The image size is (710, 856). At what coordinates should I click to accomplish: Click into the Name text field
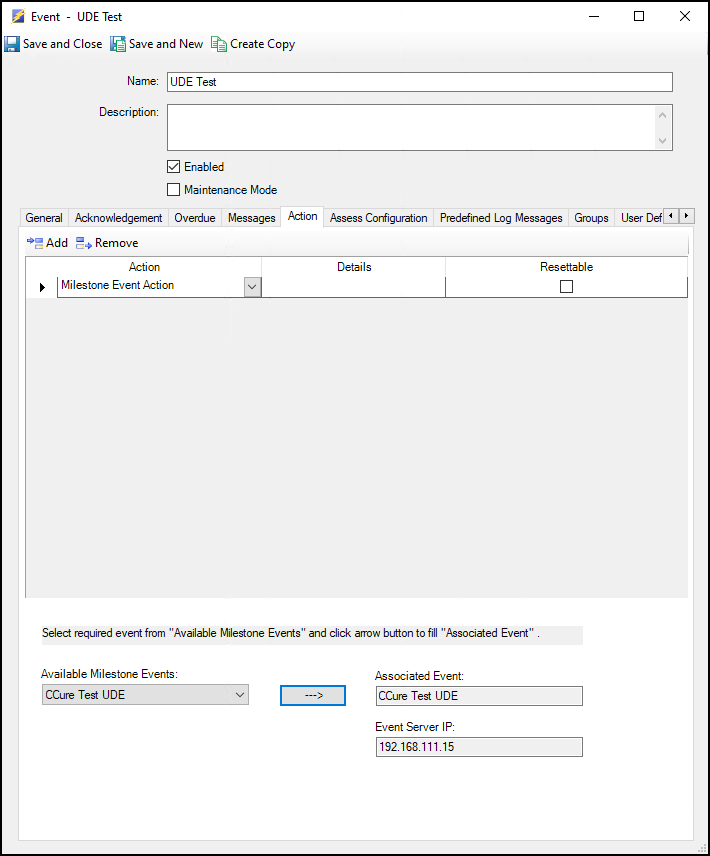coord(419,82)
